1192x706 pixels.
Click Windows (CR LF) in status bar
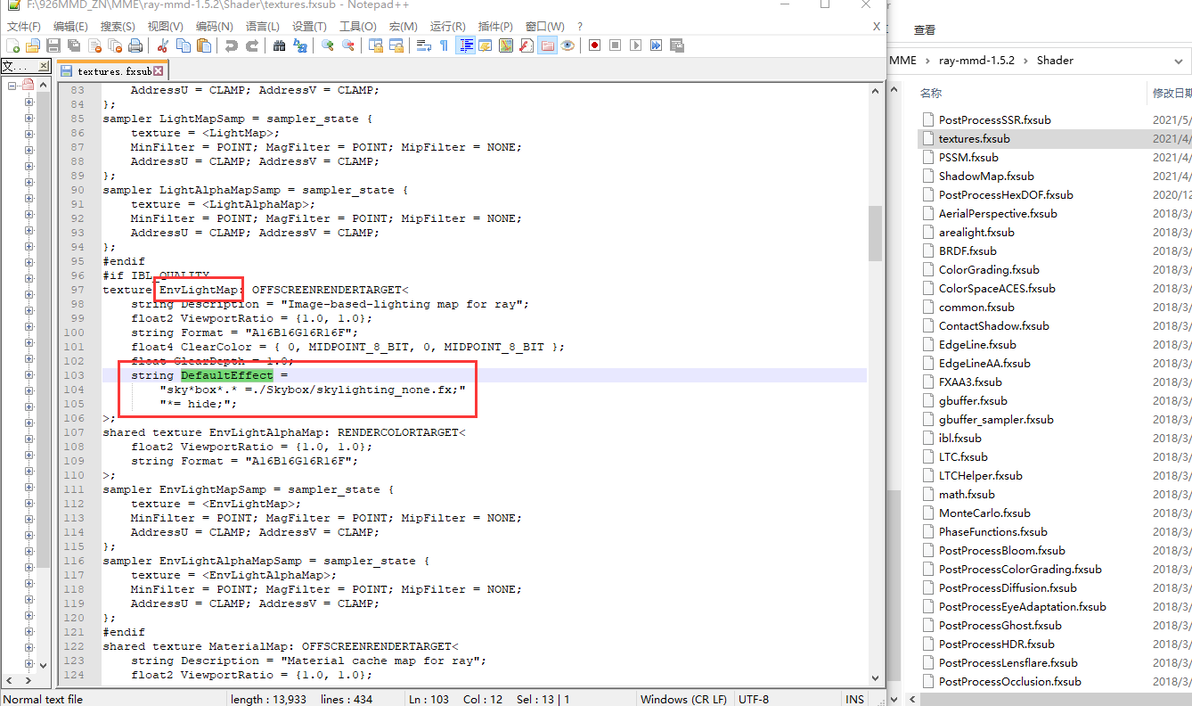pos(683,699)
